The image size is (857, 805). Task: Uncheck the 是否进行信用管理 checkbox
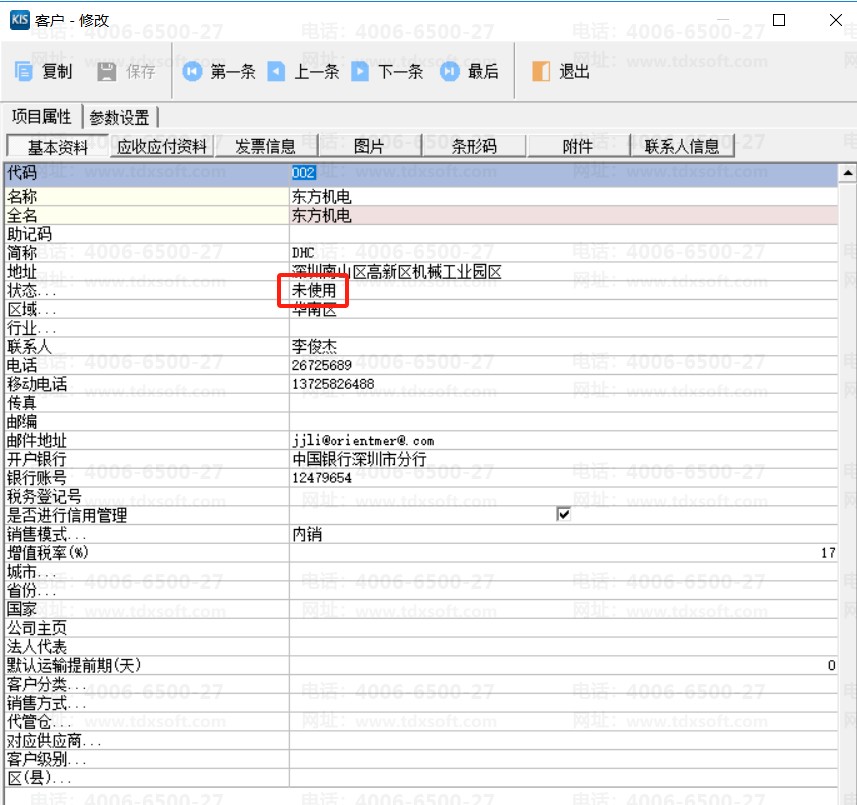(563, 513)
